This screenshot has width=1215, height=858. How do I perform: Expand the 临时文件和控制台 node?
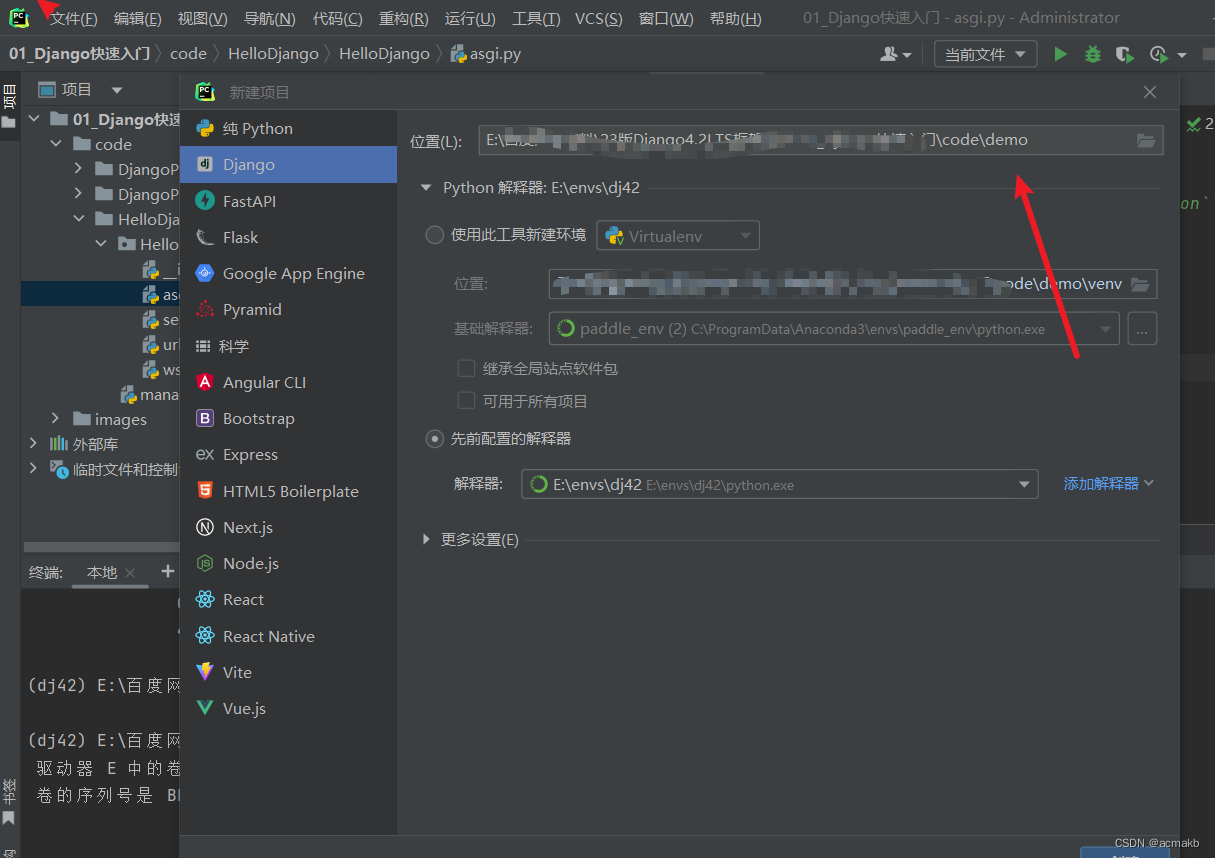coord(33,468)
